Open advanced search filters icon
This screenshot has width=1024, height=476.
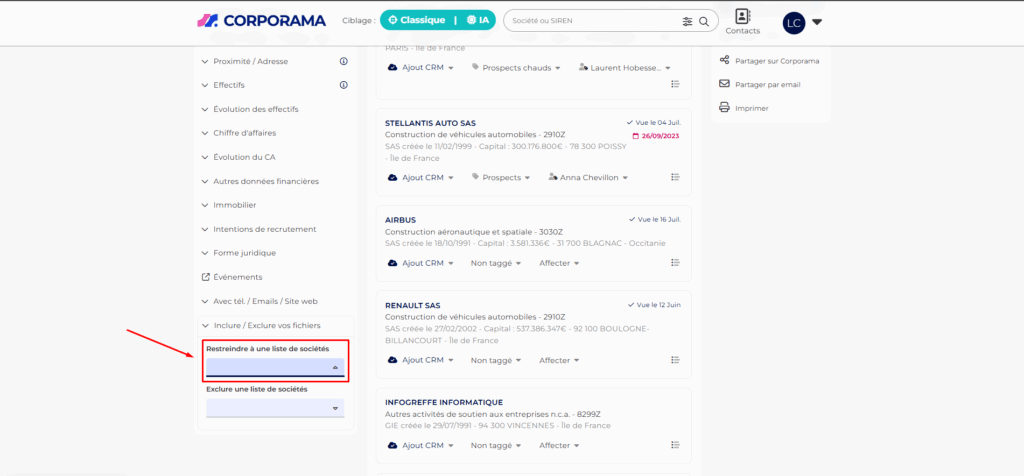click(687, 21)
